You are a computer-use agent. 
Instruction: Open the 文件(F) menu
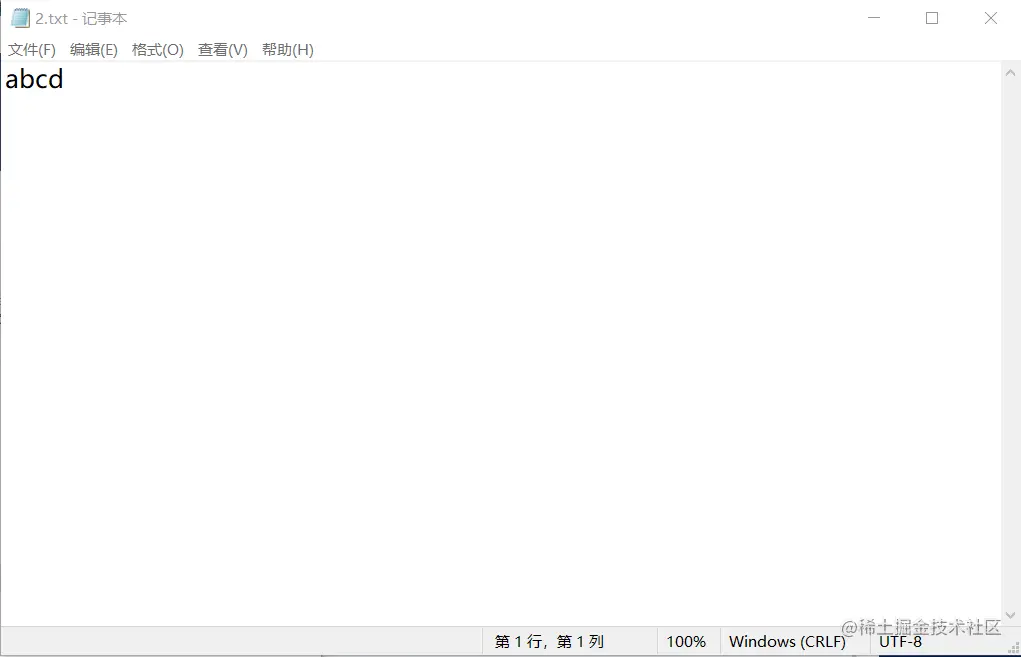(32, 50)
